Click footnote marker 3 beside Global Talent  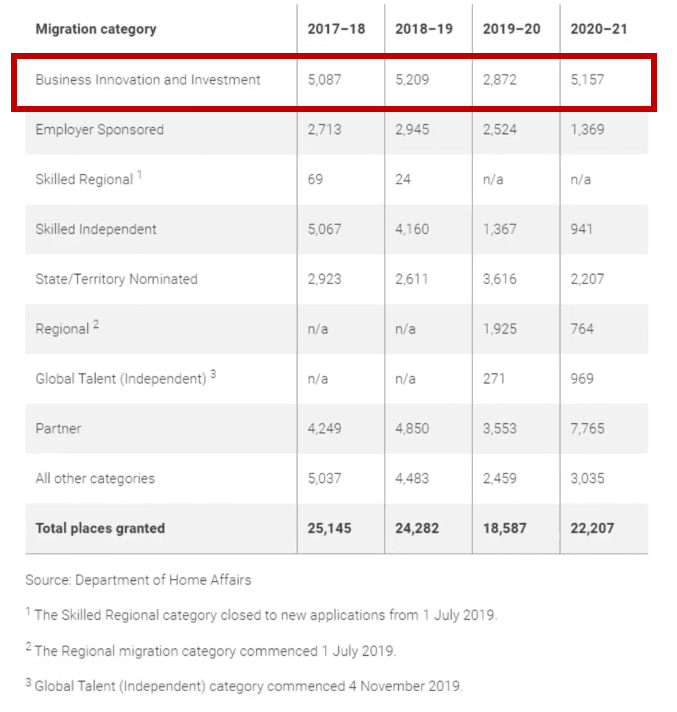213,374
